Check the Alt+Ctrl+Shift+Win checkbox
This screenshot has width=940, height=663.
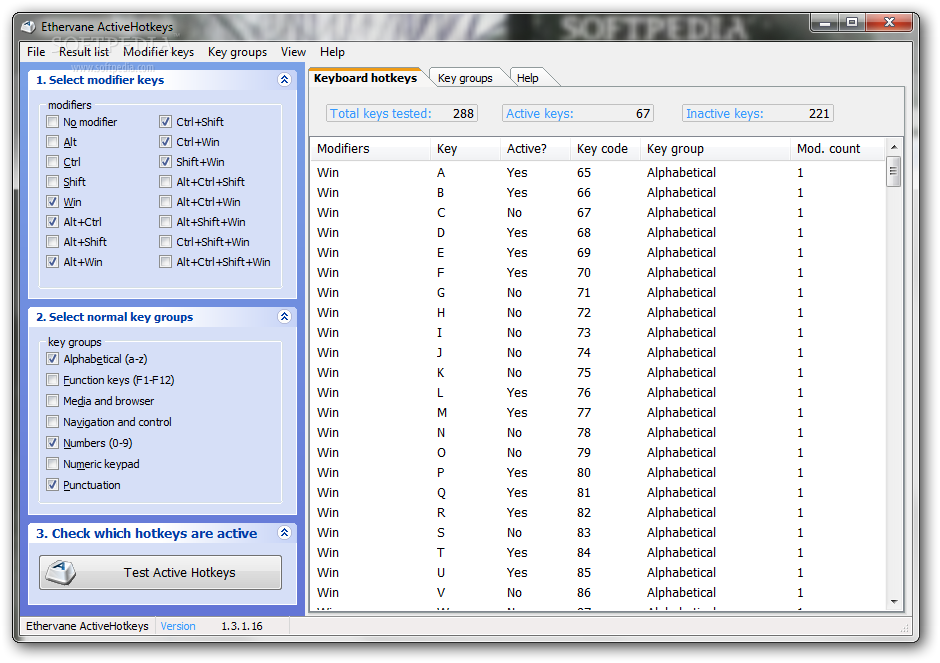pyautogui.click(x=165, y=262)
